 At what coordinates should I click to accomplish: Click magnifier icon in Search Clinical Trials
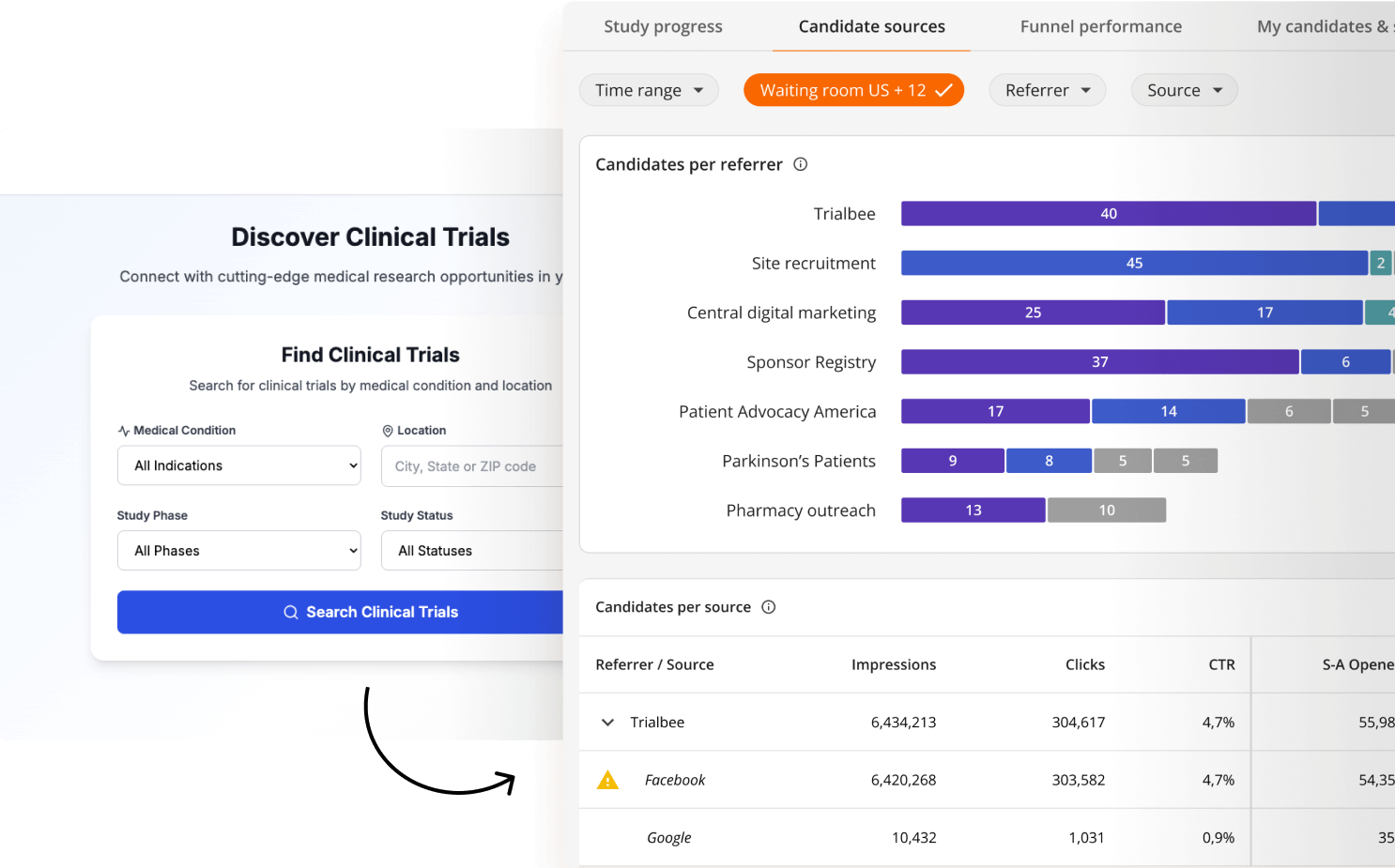(291, 612)
